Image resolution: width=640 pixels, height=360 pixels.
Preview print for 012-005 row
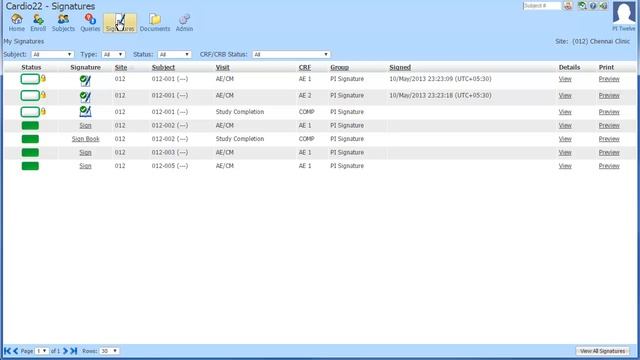pos(609,166)
